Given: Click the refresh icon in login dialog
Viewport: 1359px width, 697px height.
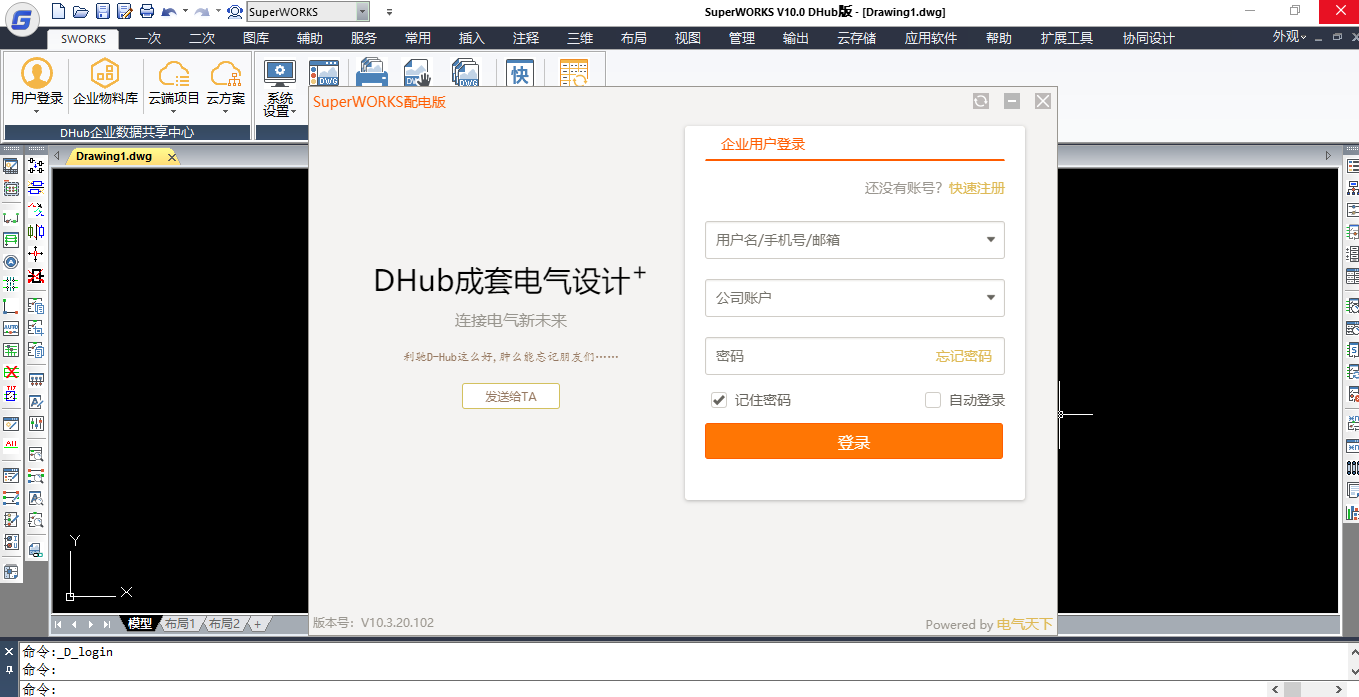Looking at the screenshot, I should point(981,101).
